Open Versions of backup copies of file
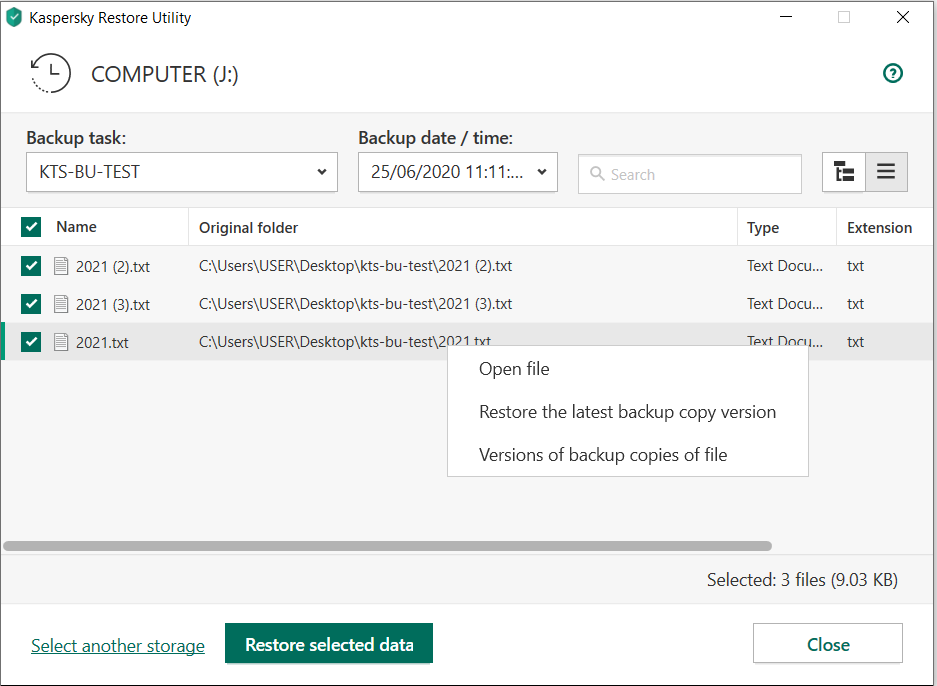Screen dimensions: 937x686 point(603,455)
